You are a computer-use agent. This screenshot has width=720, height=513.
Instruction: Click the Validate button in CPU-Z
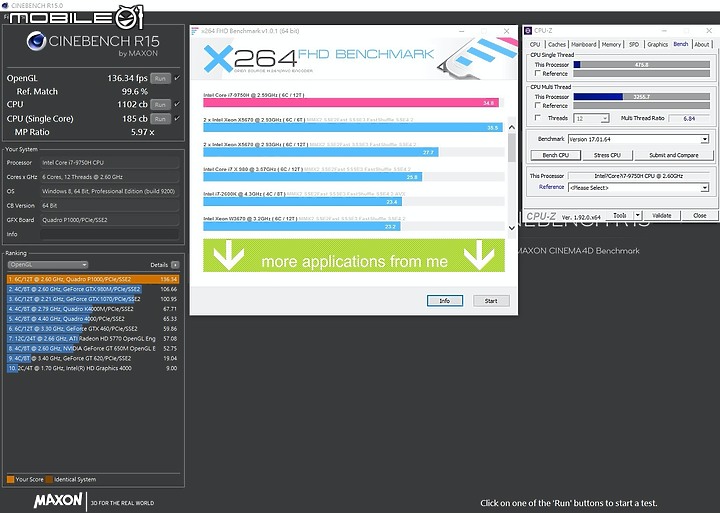tap(662, 215)
